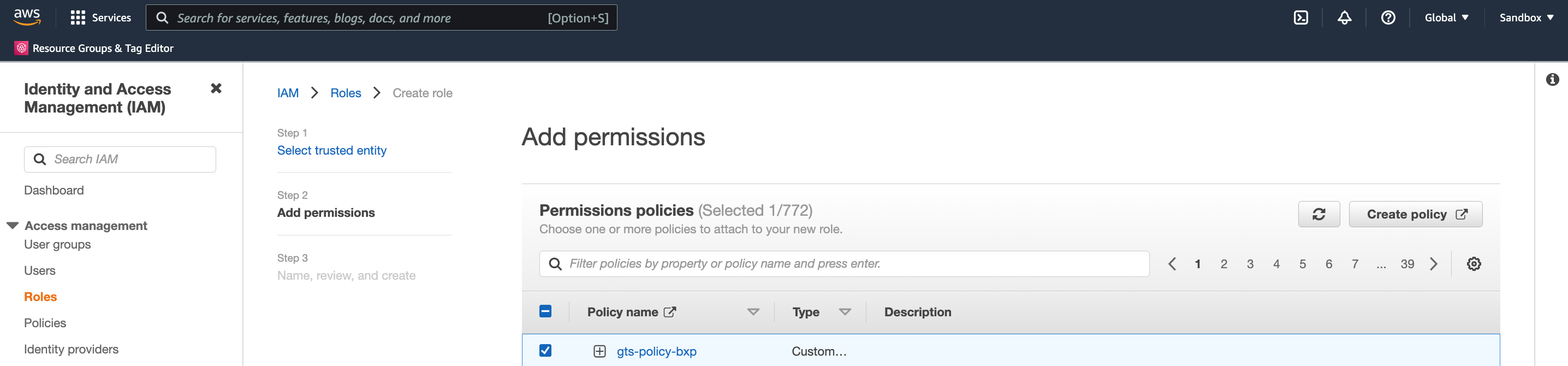Collapse the Access management section
The image size is (1568, 366).
tap(12, 225)
